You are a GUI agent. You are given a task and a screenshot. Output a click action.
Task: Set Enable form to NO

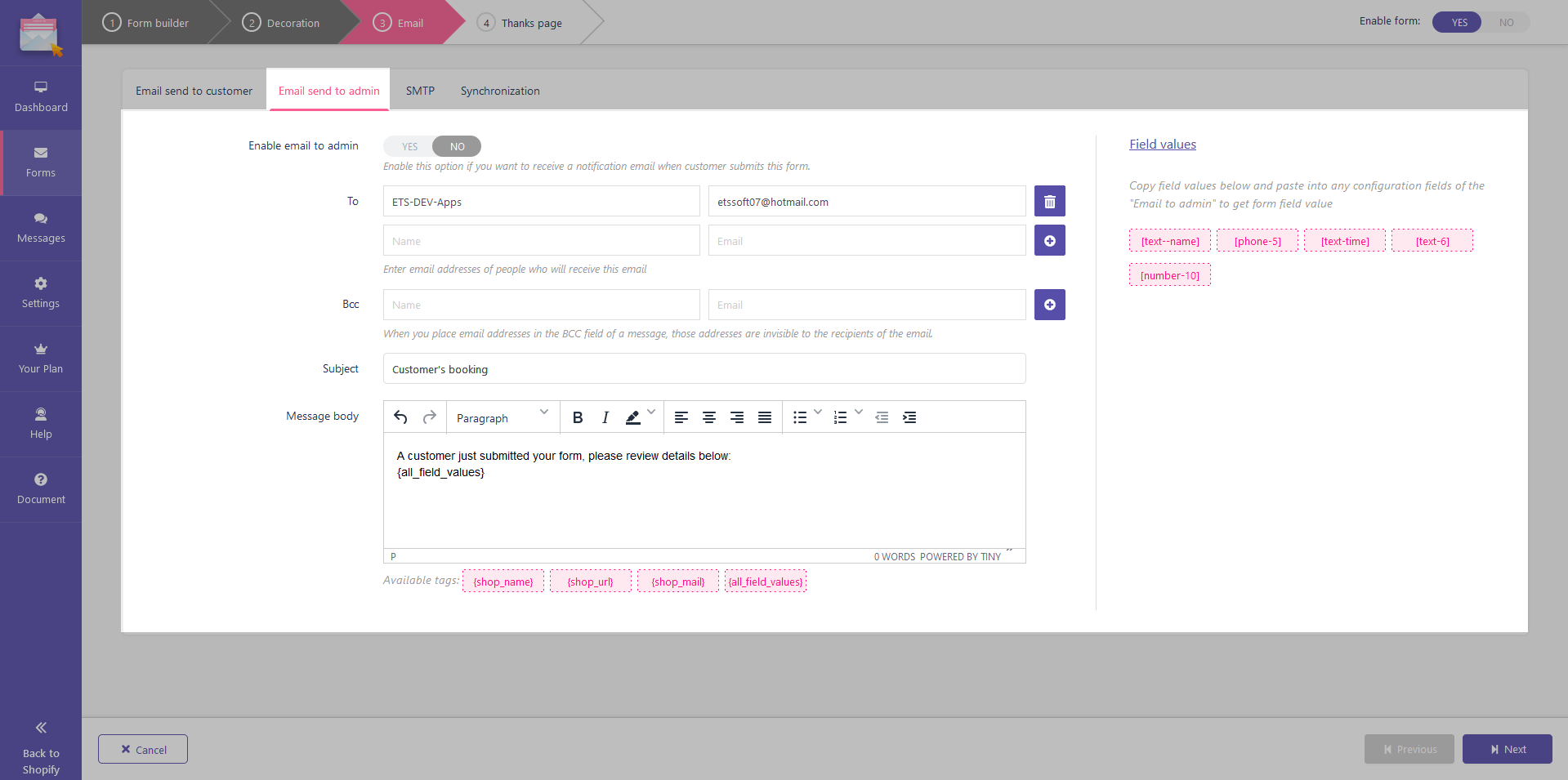click(x=1506, y=22)
